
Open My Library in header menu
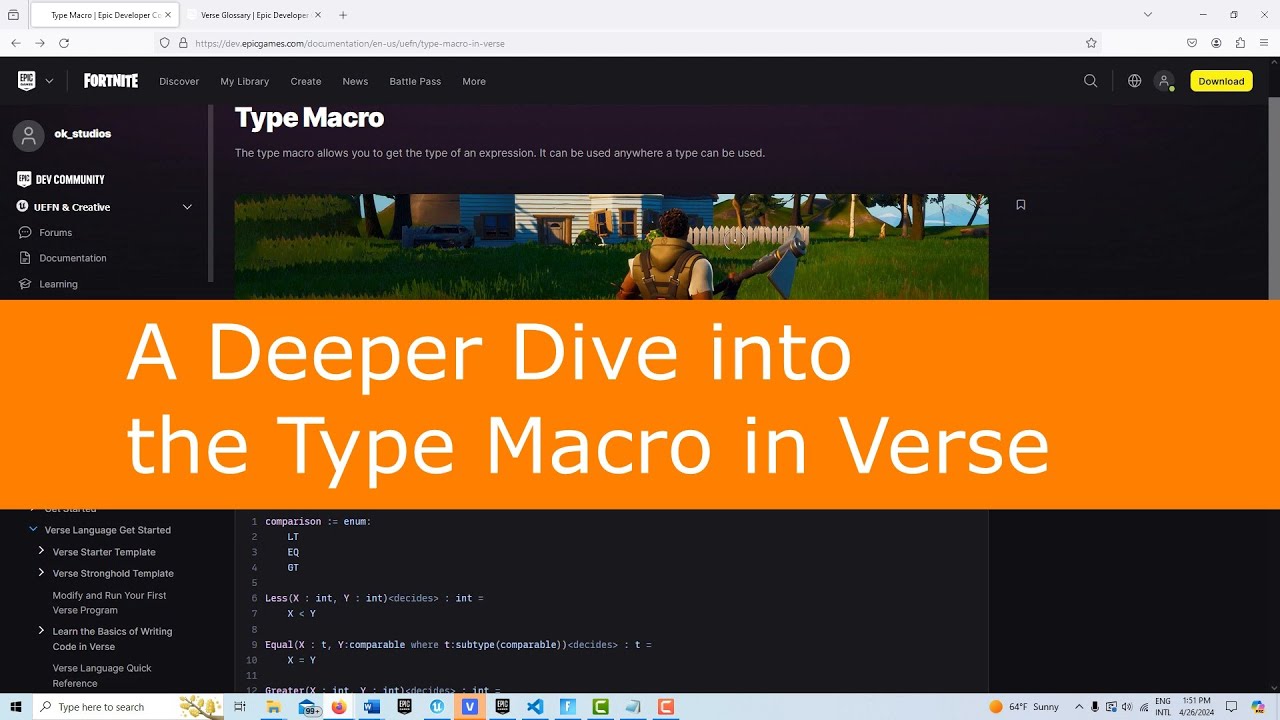tap(245, 81)
